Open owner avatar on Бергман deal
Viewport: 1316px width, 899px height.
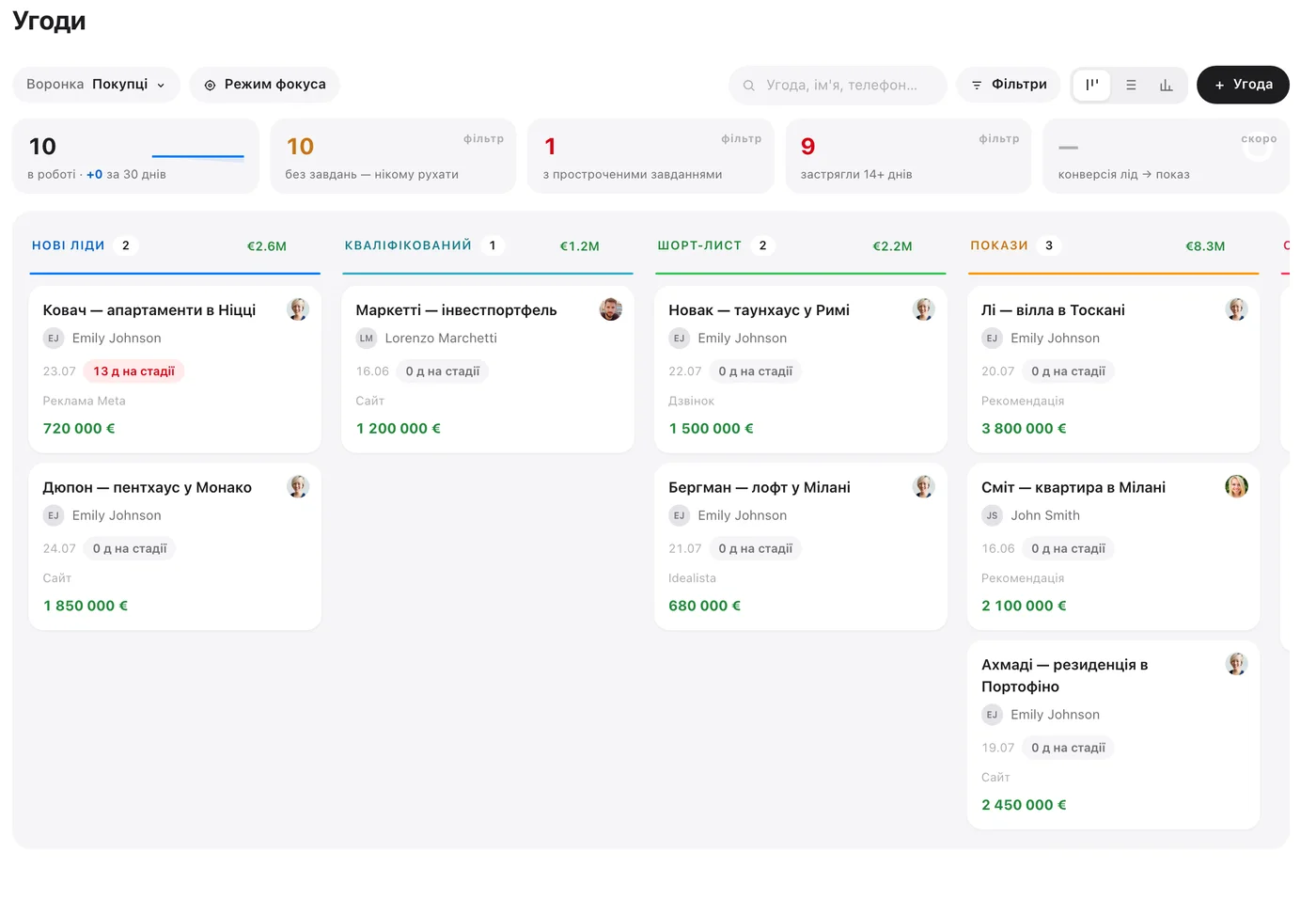click(924, 486)
